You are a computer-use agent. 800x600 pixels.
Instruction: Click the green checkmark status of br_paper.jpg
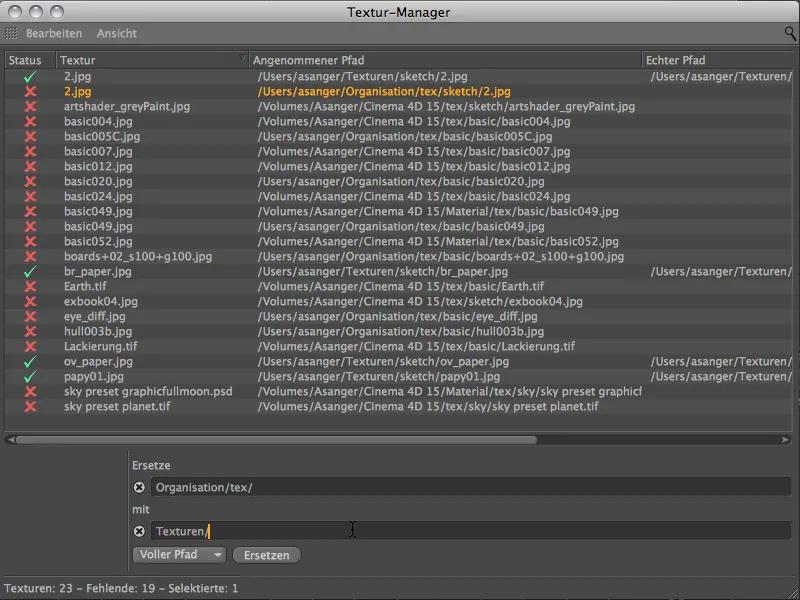[31, 271]
